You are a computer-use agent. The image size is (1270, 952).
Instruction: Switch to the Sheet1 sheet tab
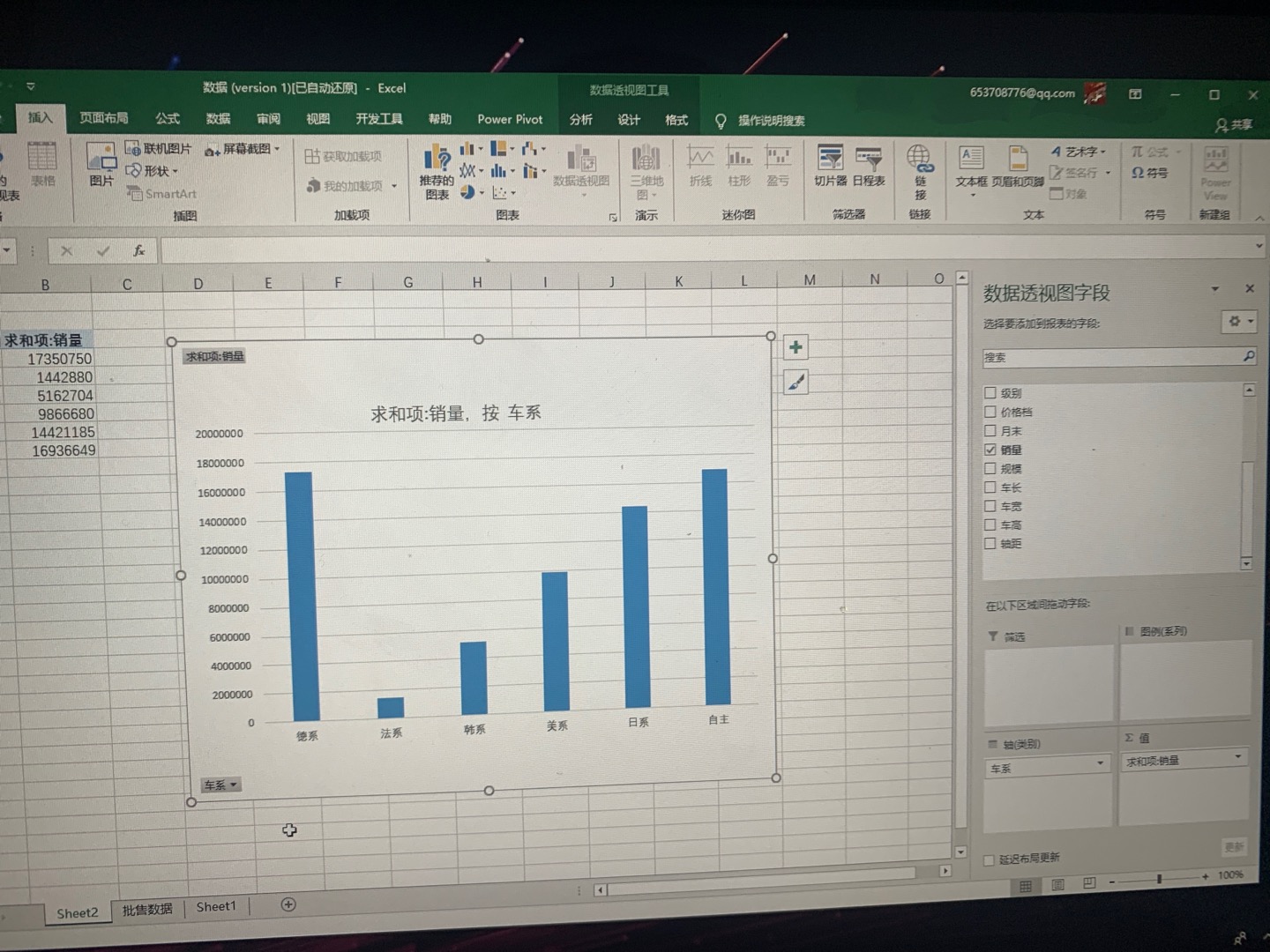pyautogui.click(x=216, y=906)
